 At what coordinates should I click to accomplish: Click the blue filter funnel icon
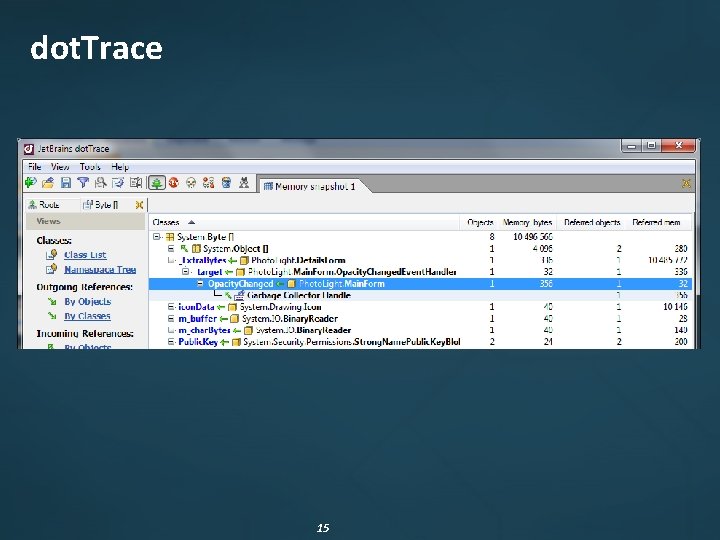point(83,183)
